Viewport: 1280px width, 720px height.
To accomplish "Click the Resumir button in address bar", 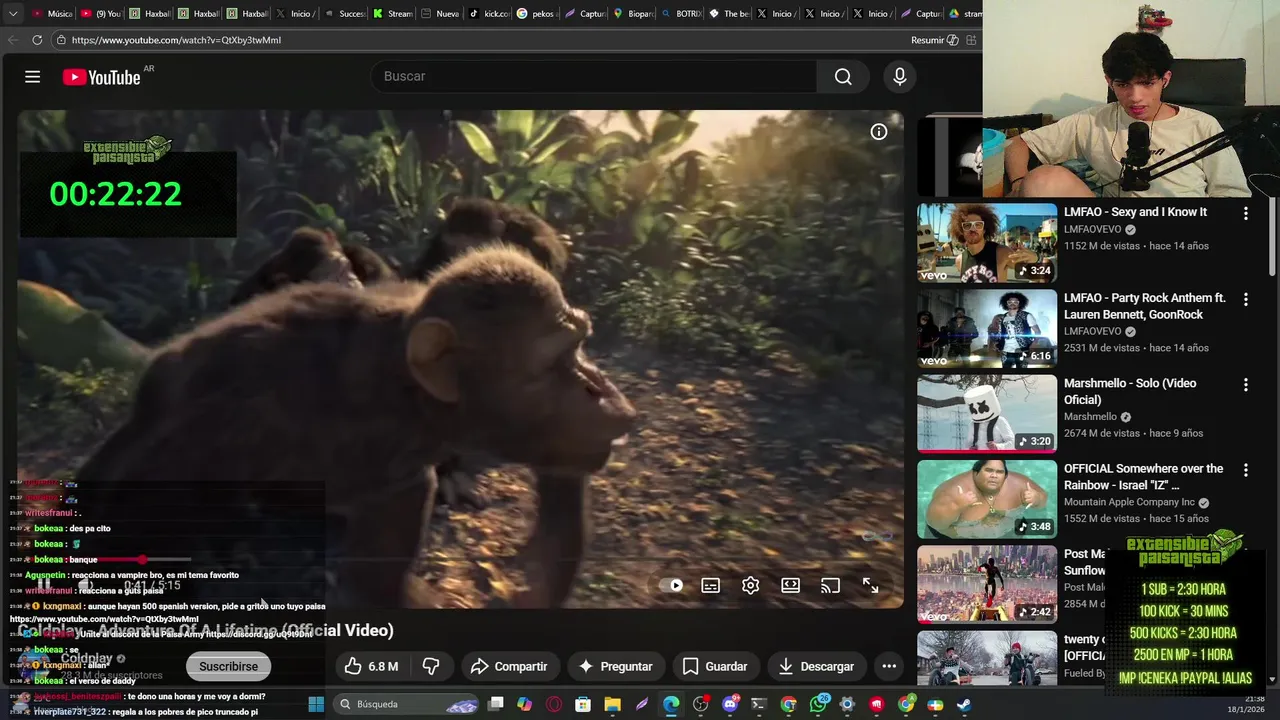I will click(934, 40).
